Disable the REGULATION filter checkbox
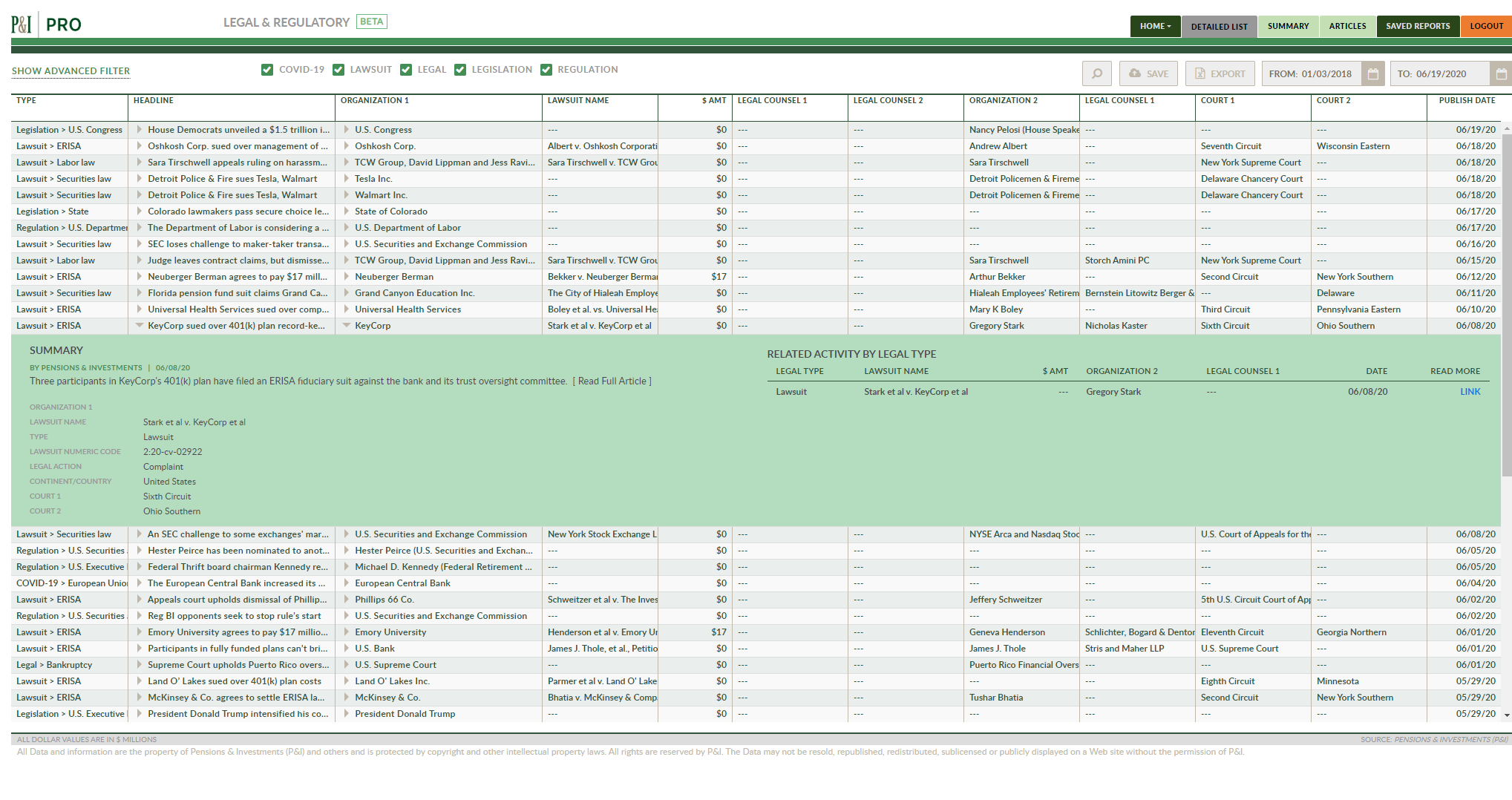The image size is (1512, 800). (546, 70)
